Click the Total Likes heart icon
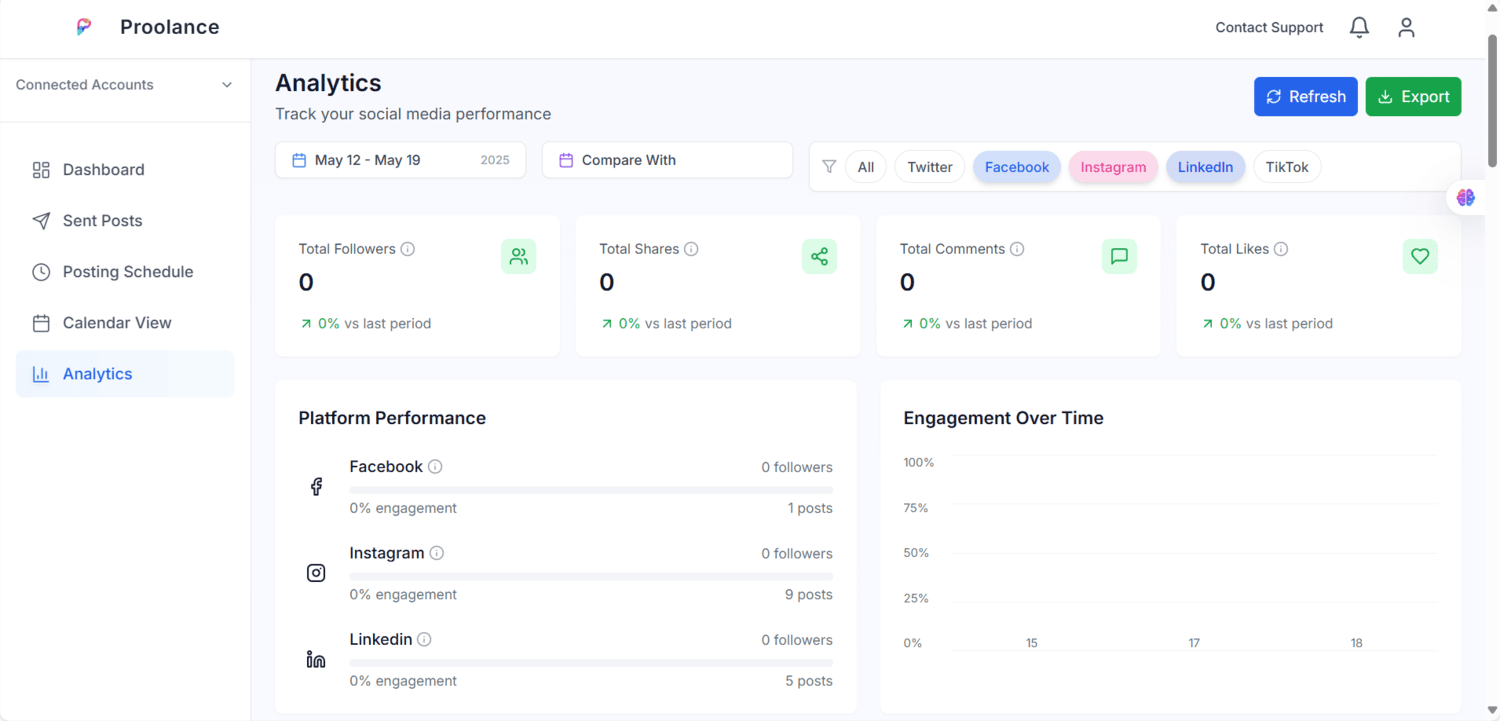Screen dimensions: 1500x721 click(1420, 257)
